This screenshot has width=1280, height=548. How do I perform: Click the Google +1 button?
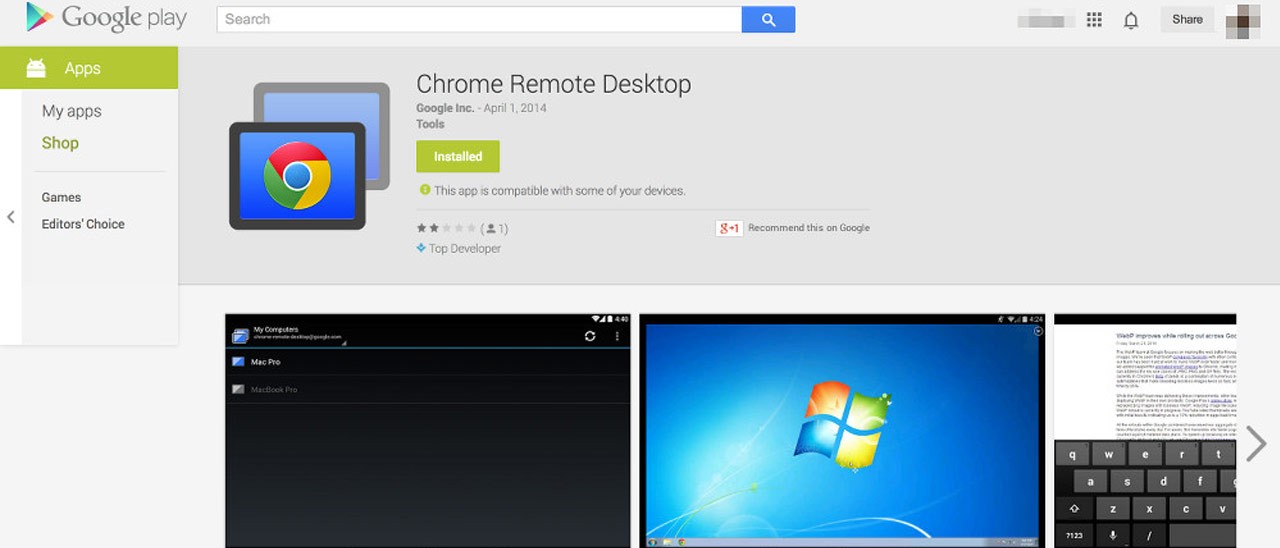[x=728, y=228]
